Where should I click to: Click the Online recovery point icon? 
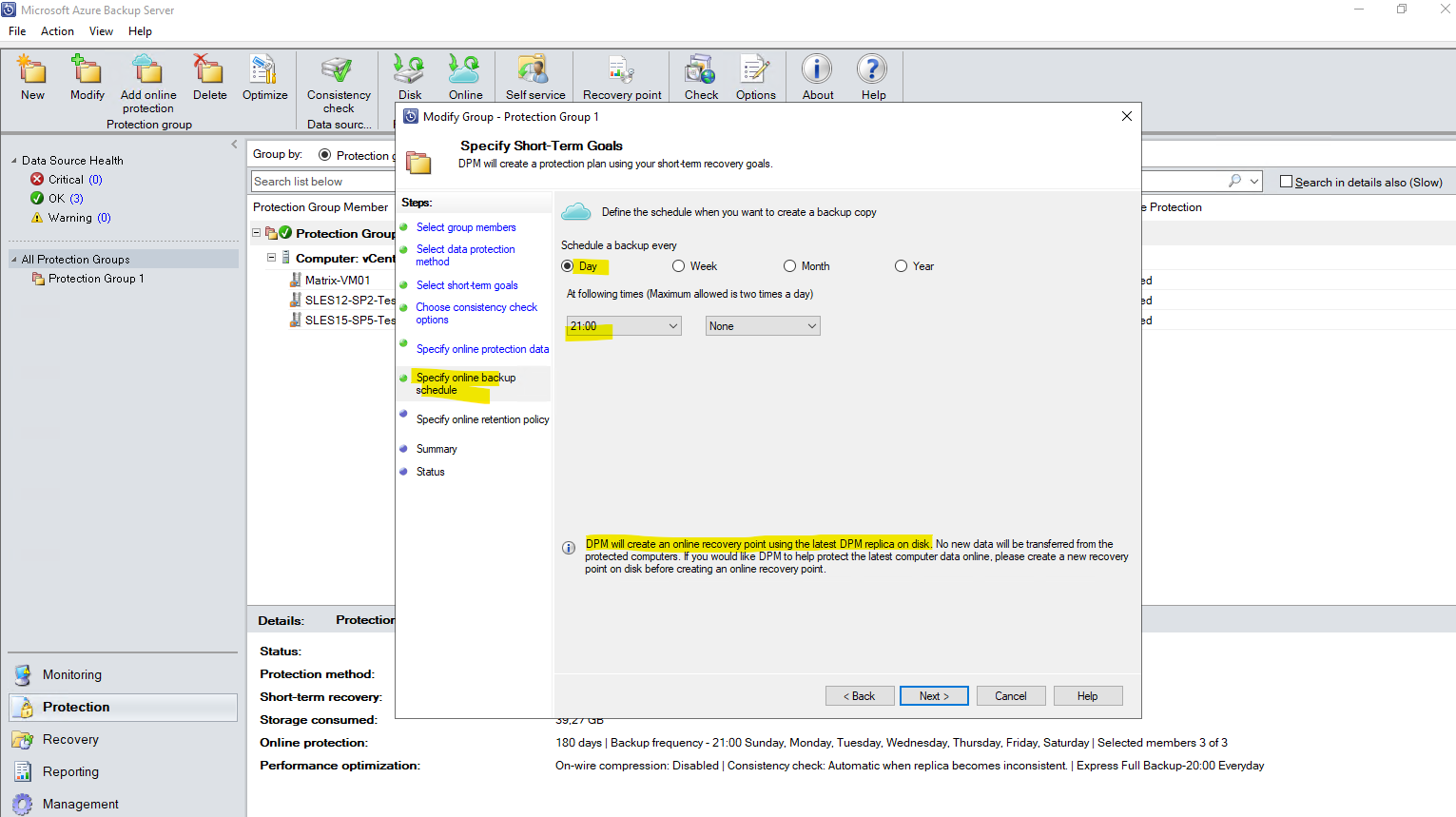coord(465,70)
